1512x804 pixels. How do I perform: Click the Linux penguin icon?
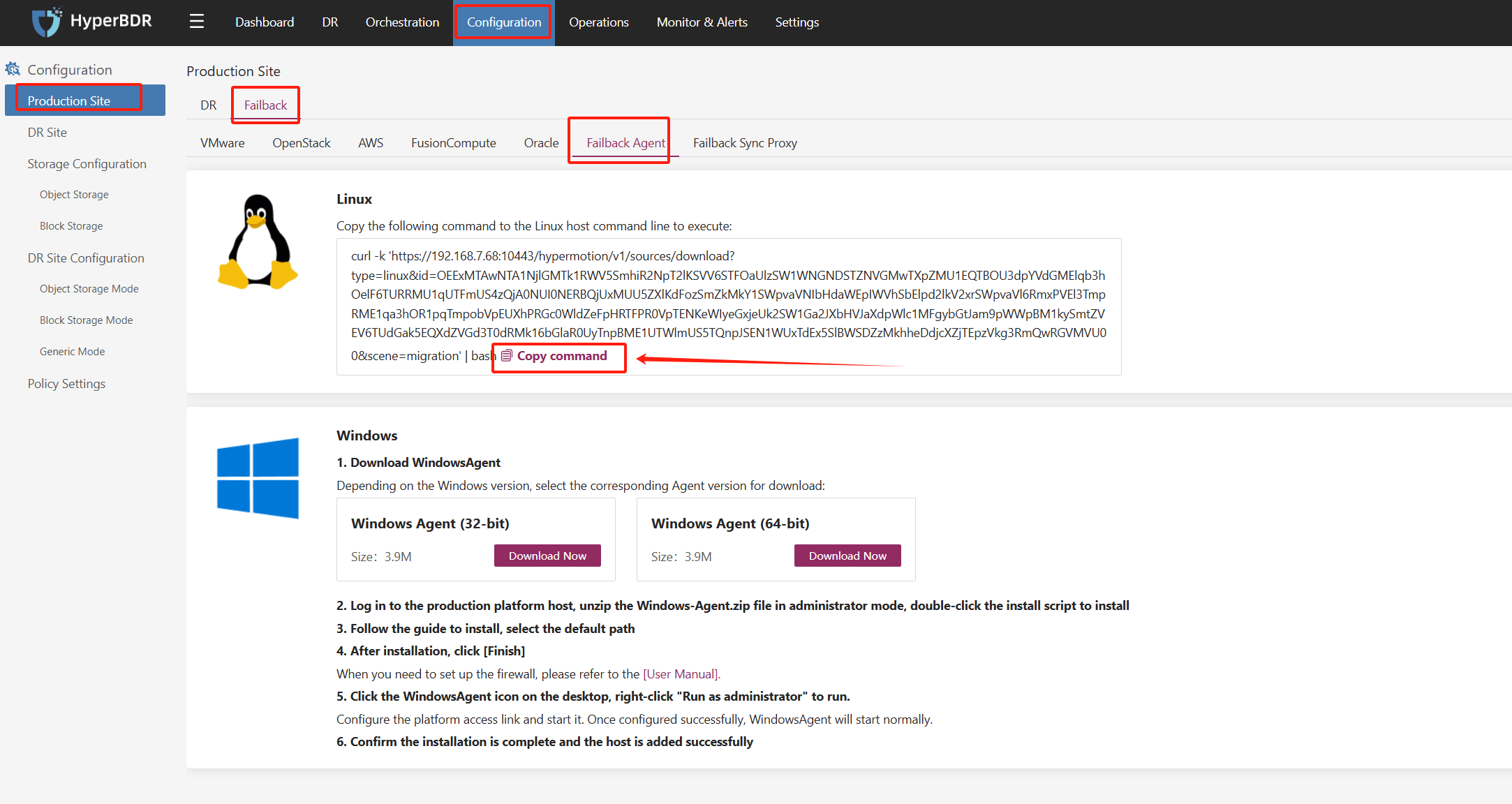[258, 242]
